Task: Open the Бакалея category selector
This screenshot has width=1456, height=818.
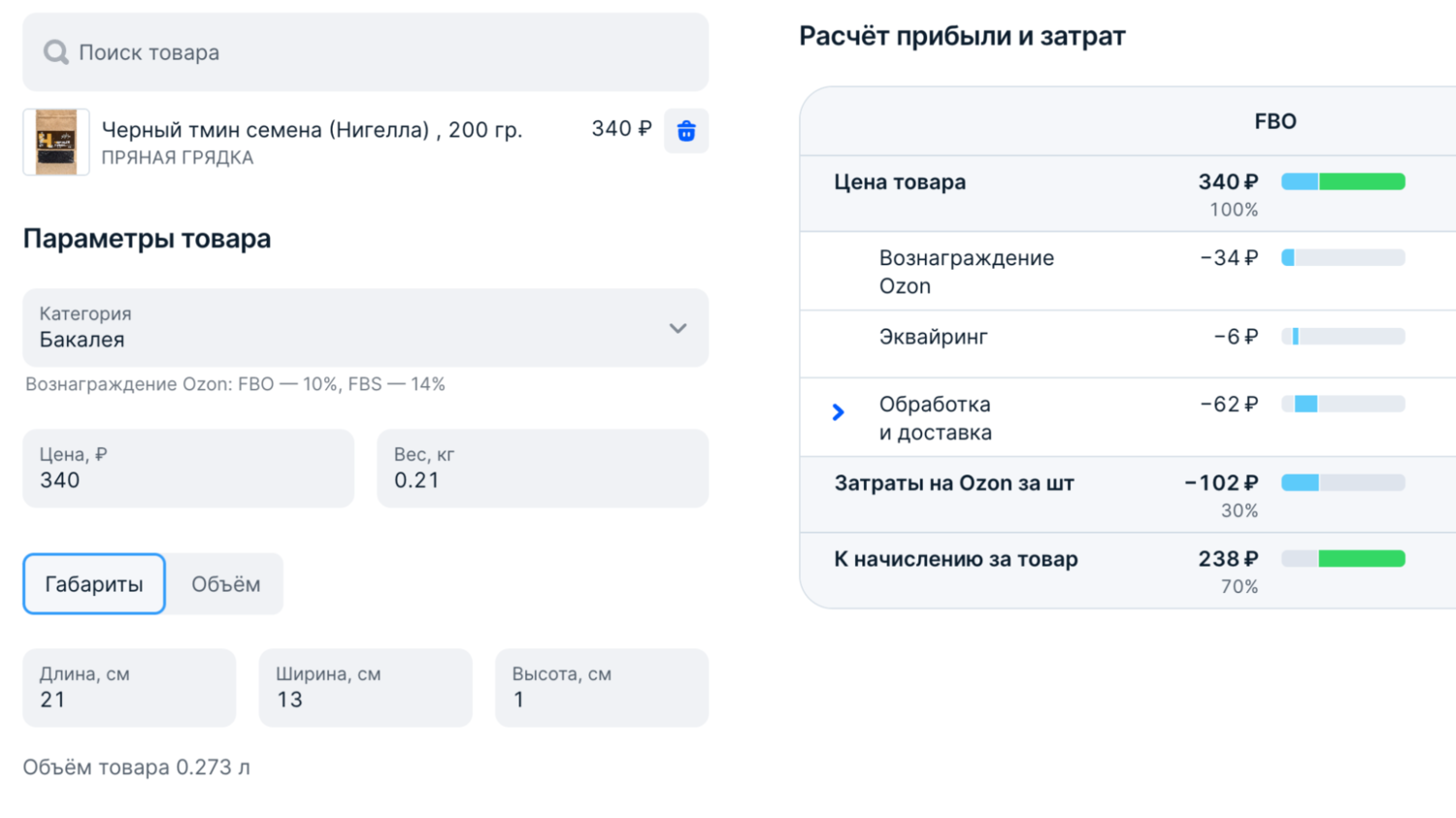Action: (x=349, y=328)
